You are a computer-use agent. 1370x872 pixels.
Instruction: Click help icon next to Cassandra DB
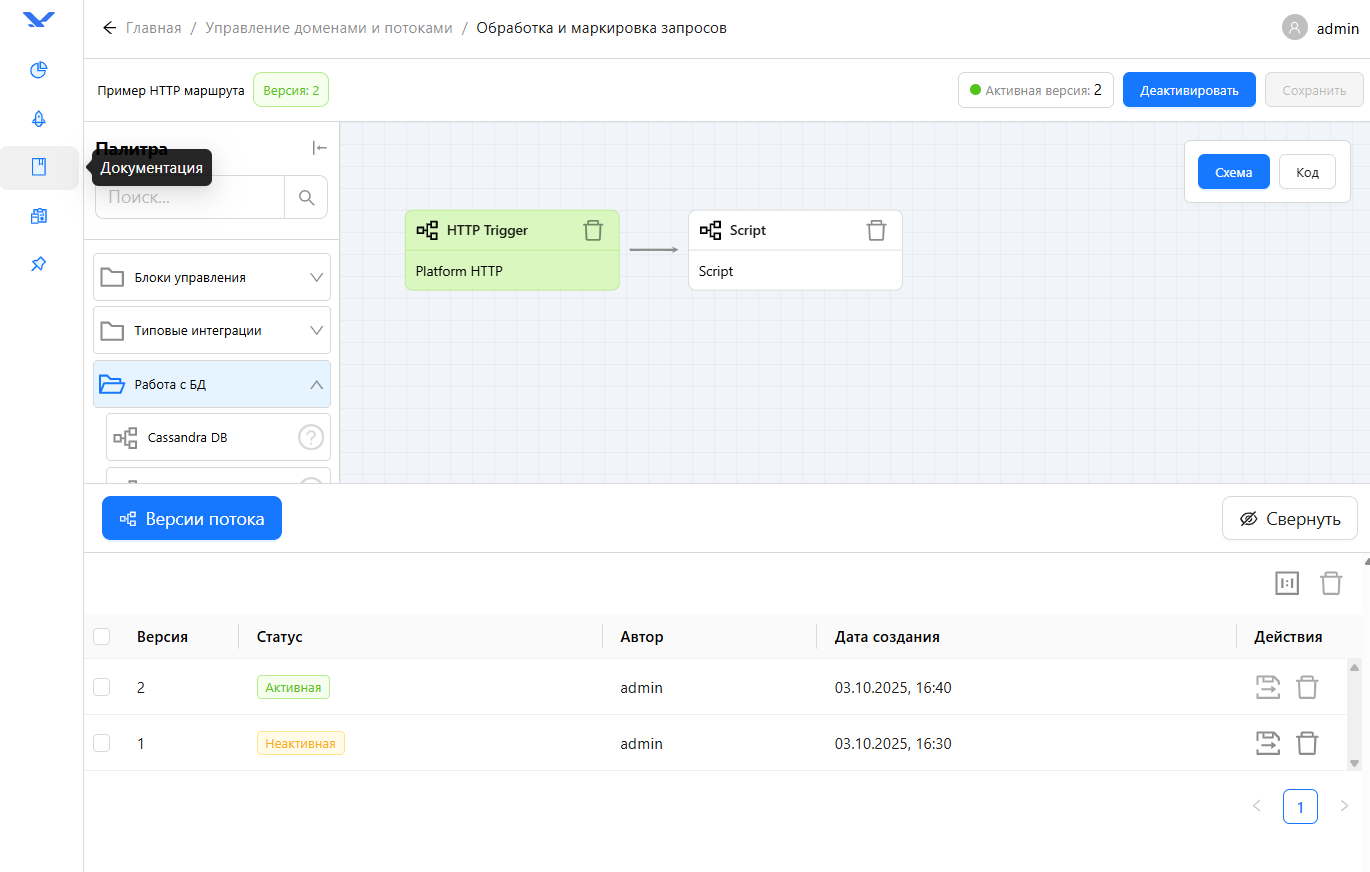coord(312,437)
